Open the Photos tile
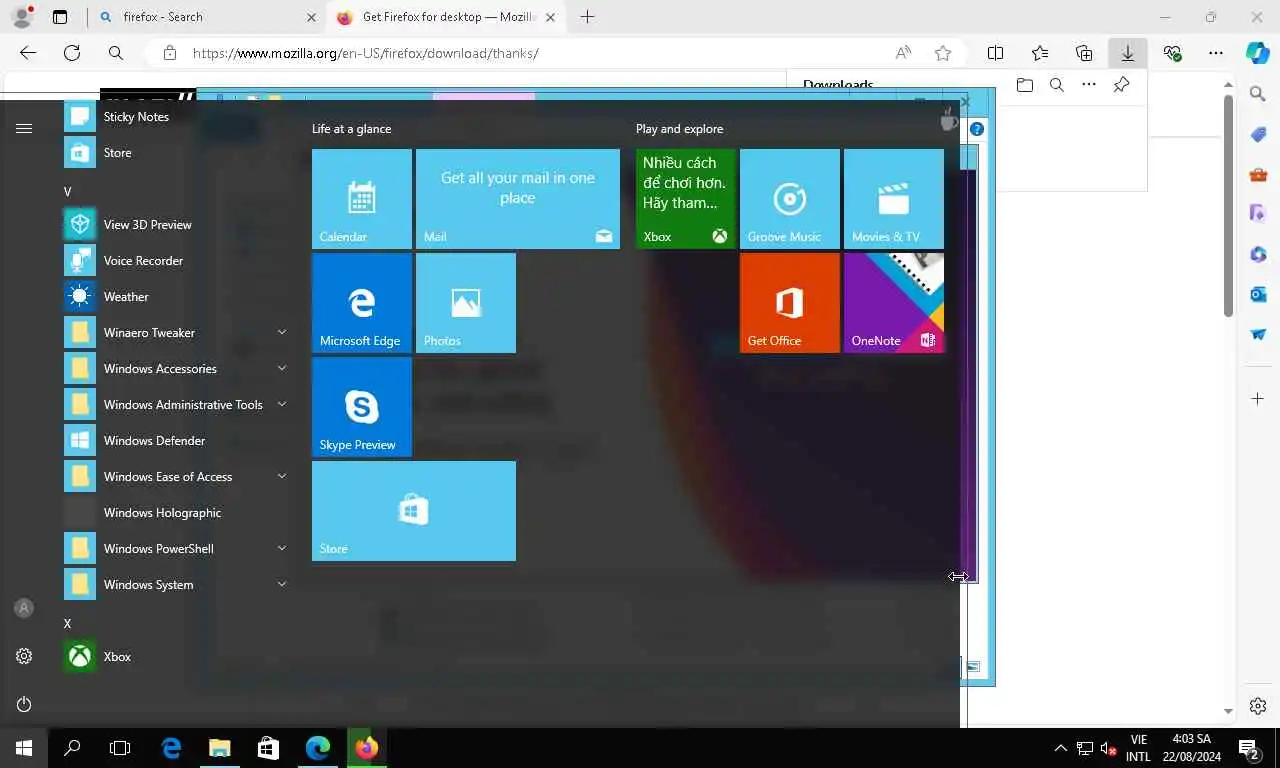This screenshot has height=768, width=1280. click(466, 303)
